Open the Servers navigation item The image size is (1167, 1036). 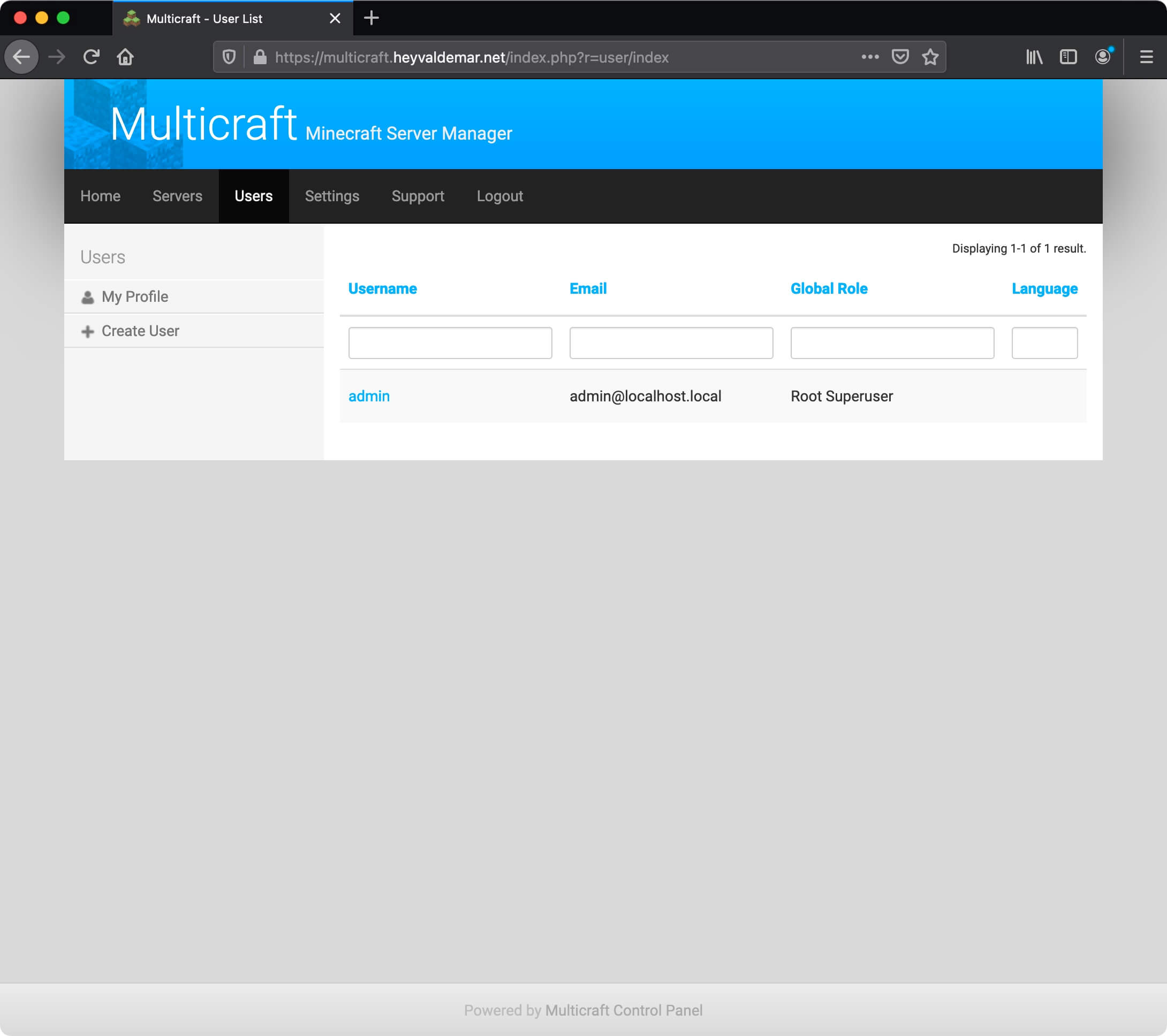click(177, 196)
